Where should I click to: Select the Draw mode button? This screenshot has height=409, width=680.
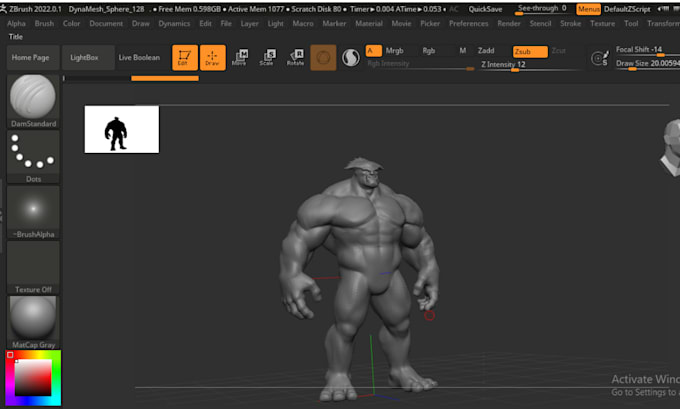point(212,57)
